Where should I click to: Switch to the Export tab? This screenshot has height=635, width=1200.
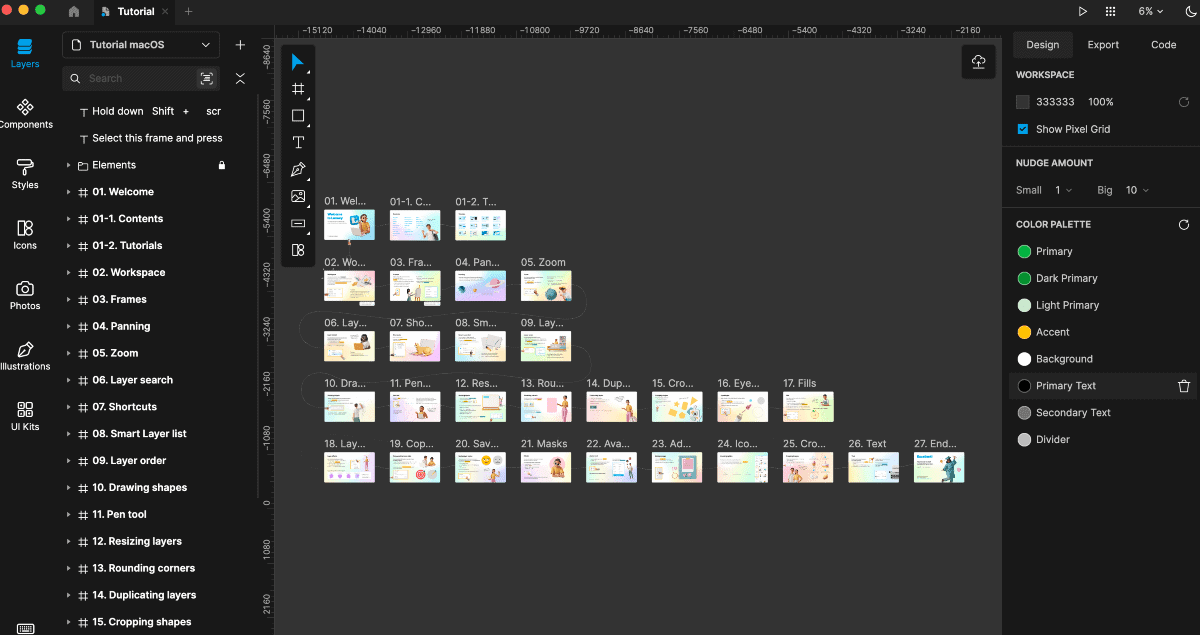[x=1103, y=45]
